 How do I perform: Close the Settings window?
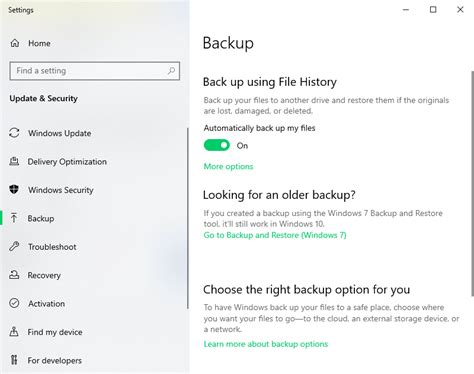460,10
